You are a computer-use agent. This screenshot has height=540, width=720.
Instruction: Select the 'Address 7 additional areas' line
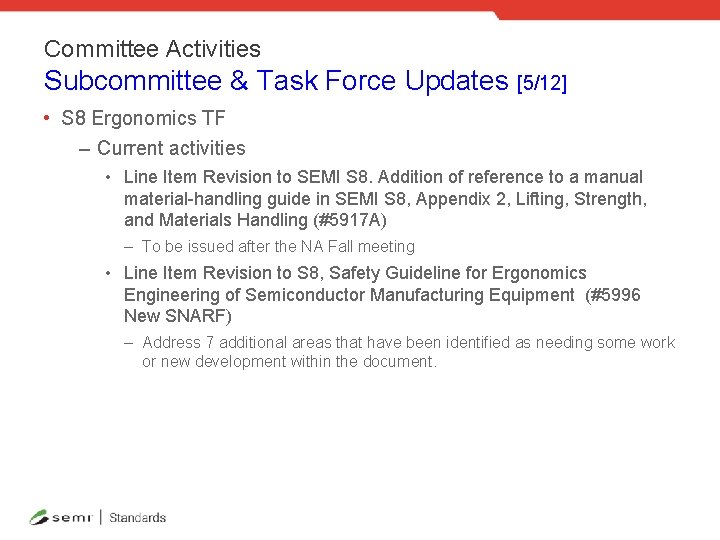pos(408,343)
